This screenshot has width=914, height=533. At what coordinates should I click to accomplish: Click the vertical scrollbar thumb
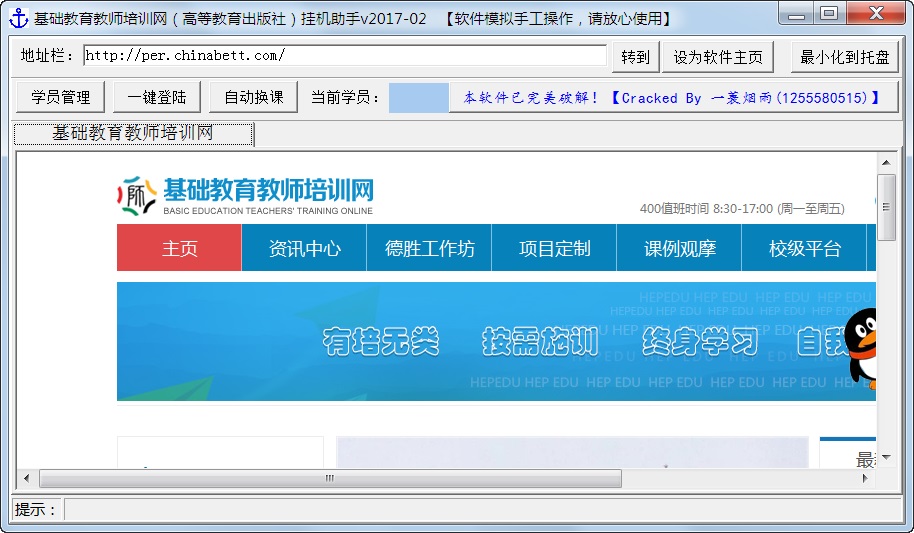pyautogui.click(x=886, y=207)
